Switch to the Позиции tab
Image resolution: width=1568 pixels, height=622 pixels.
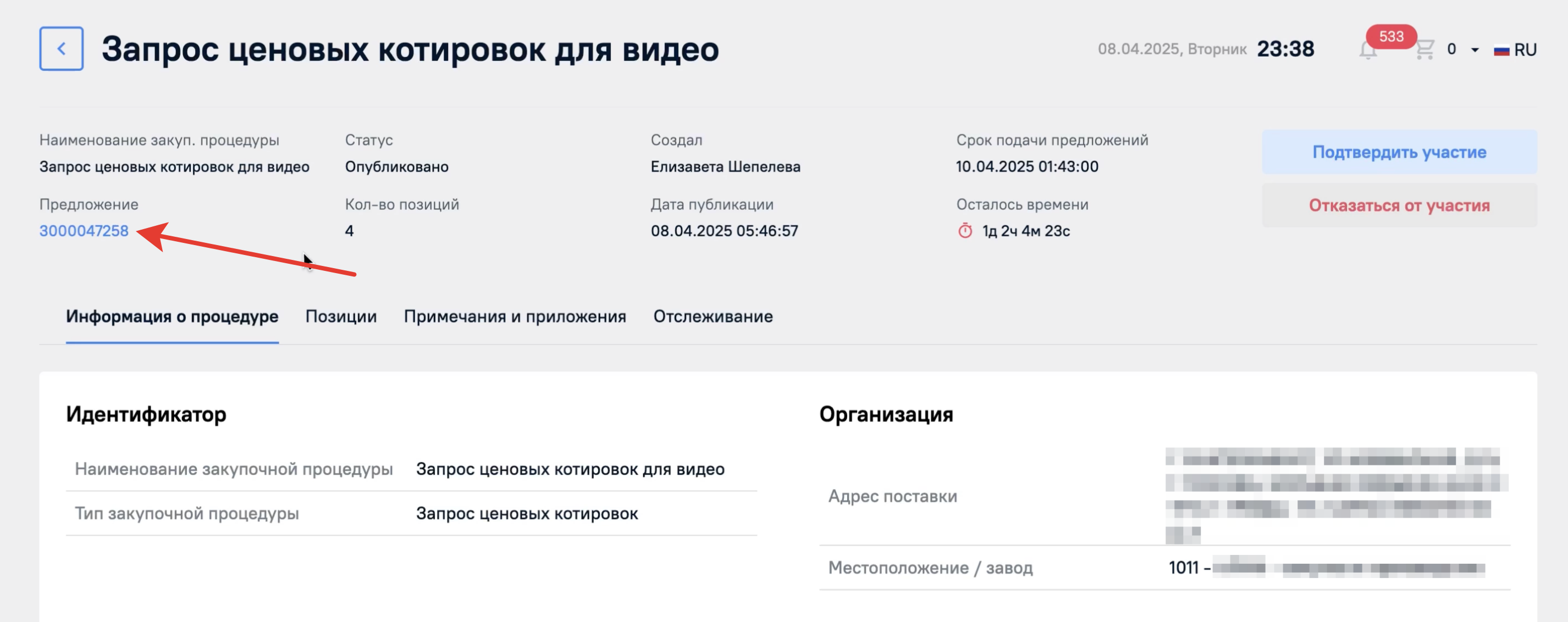point(341,316)
